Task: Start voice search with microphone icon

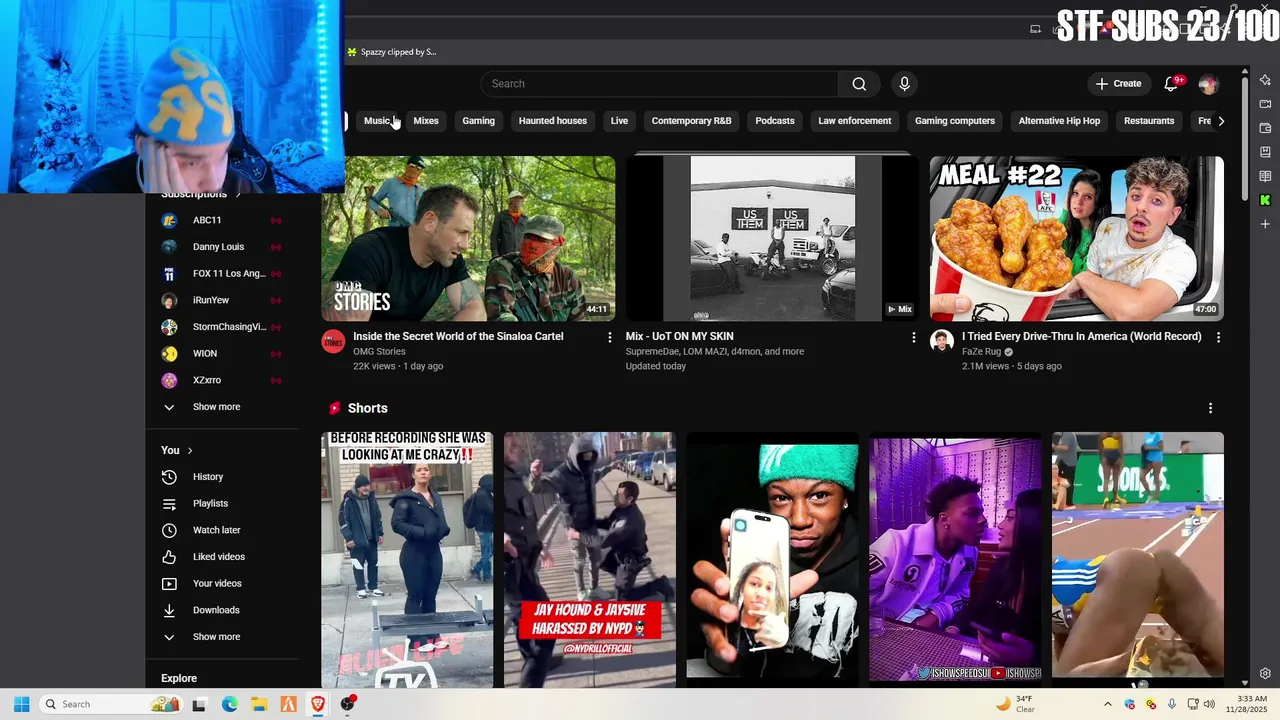Action: 904,84
